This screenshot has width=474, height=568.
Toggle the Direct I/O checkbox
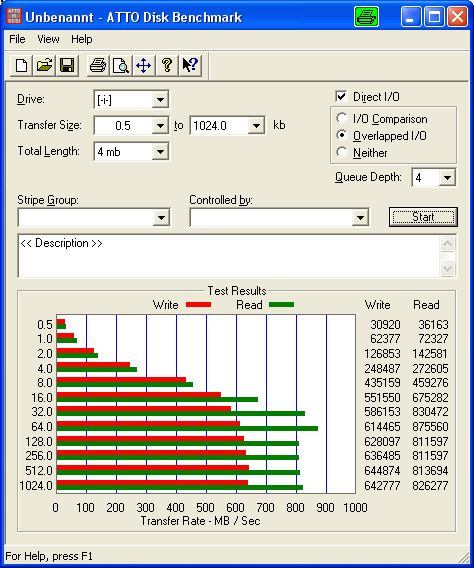pyautogui.click(x=341, y=96)
